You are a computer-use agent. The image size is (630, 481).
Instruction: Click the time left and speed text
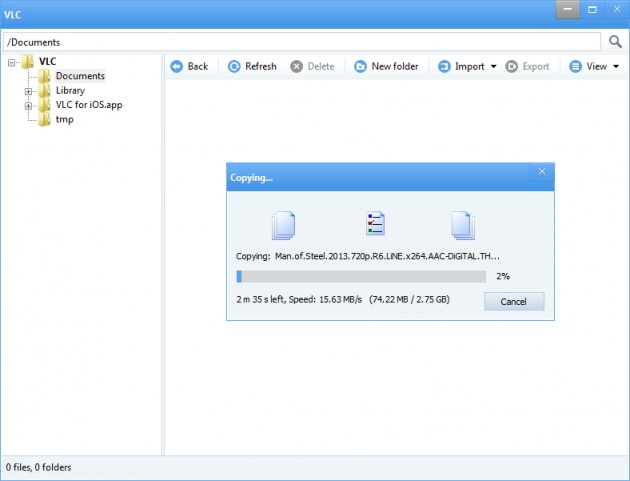299,299
